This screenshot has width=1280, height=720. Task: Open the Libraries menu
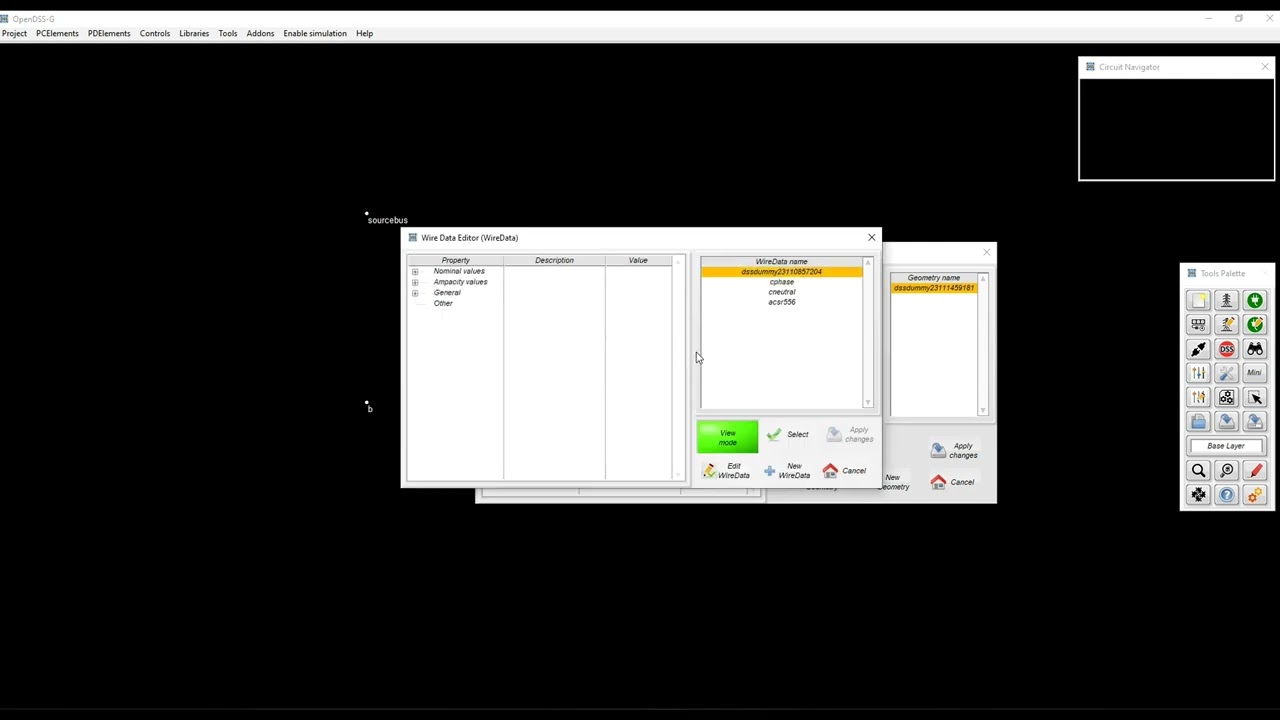tap(194, 33)
